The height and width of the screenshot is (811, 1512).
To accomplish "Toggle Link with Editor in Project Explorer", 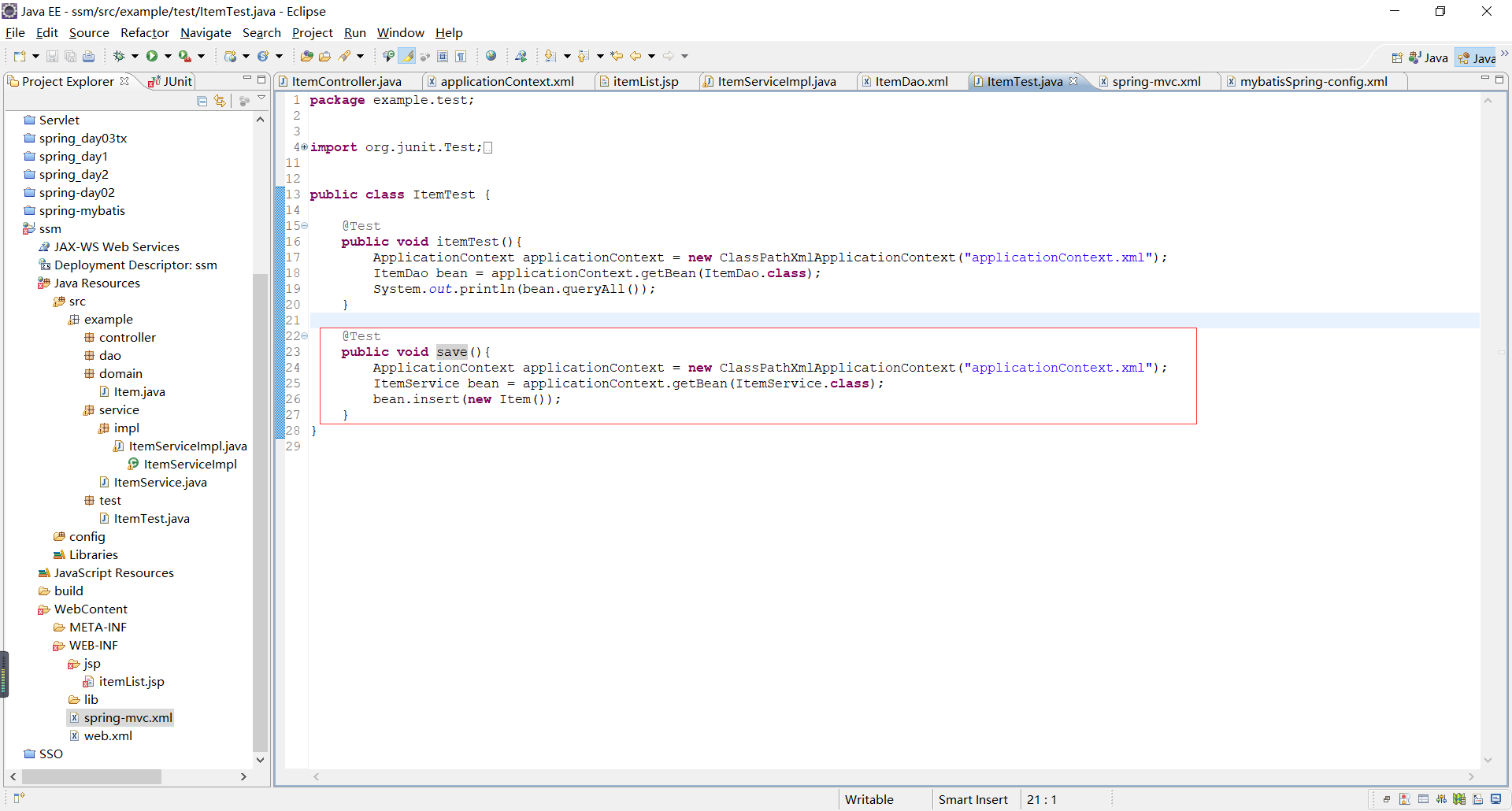I will [220, 101].
